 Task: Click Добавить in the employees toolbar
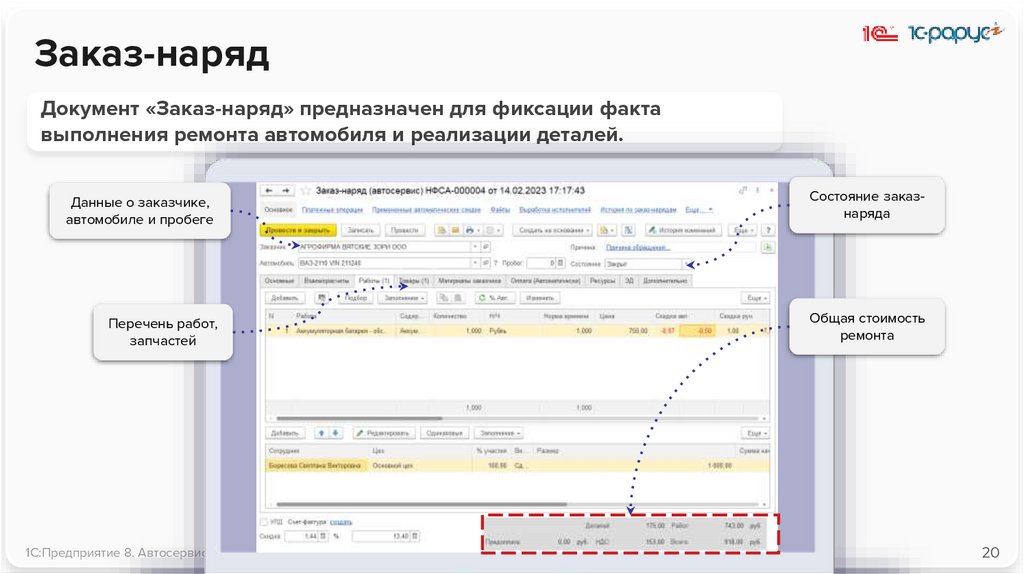tap(285, 433)
